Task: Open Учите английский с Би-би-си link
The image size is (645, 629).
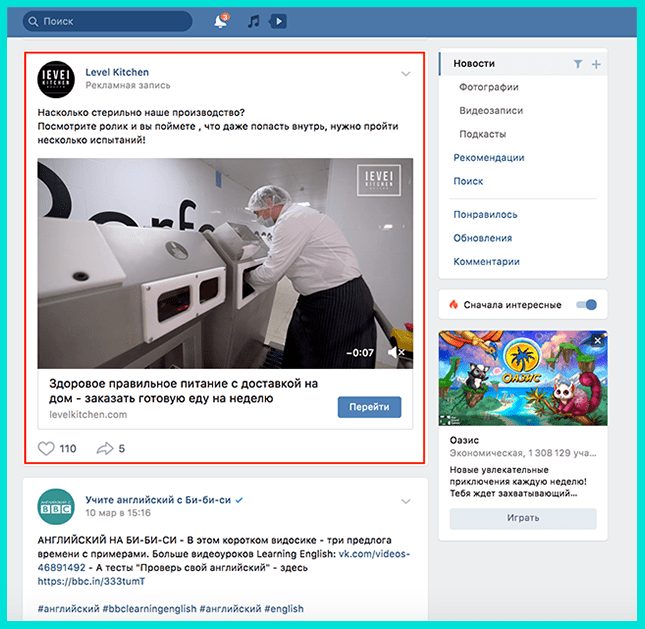Action: coord(158,500)
